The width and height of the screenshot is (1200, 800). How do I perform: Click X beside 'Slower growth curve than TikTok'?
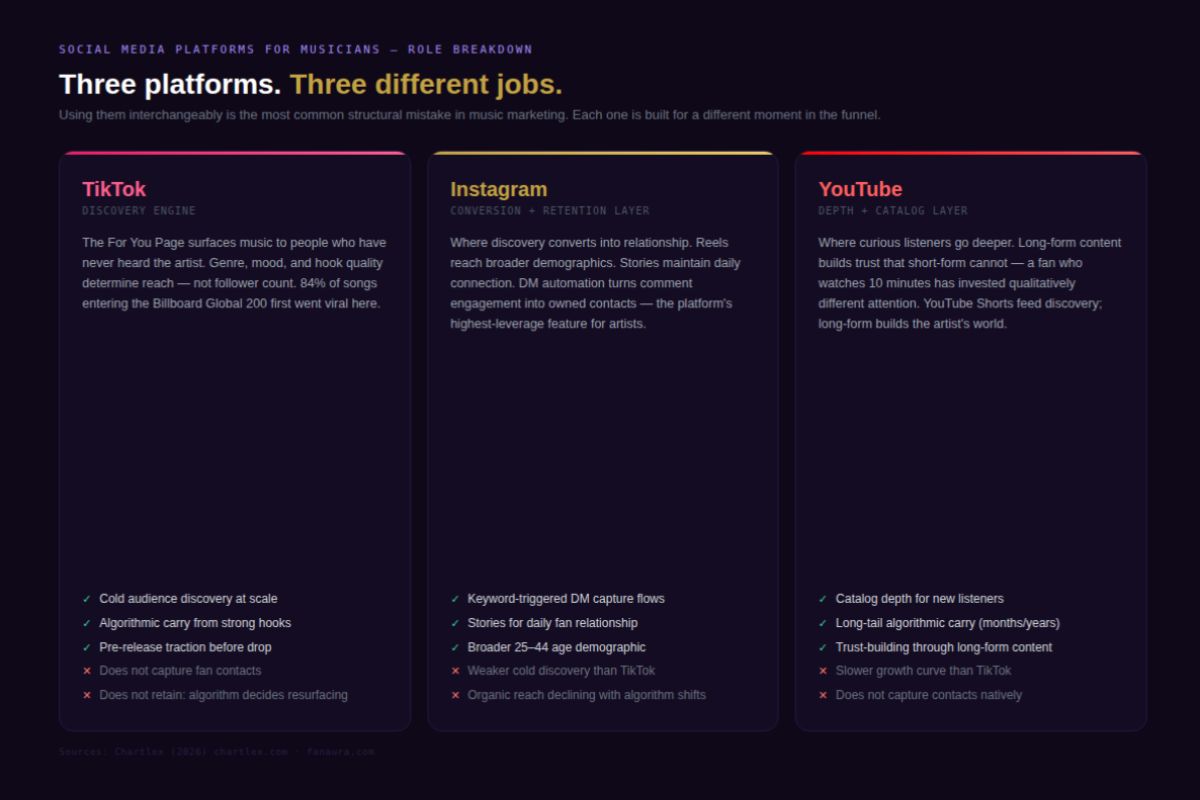(823, 671)
